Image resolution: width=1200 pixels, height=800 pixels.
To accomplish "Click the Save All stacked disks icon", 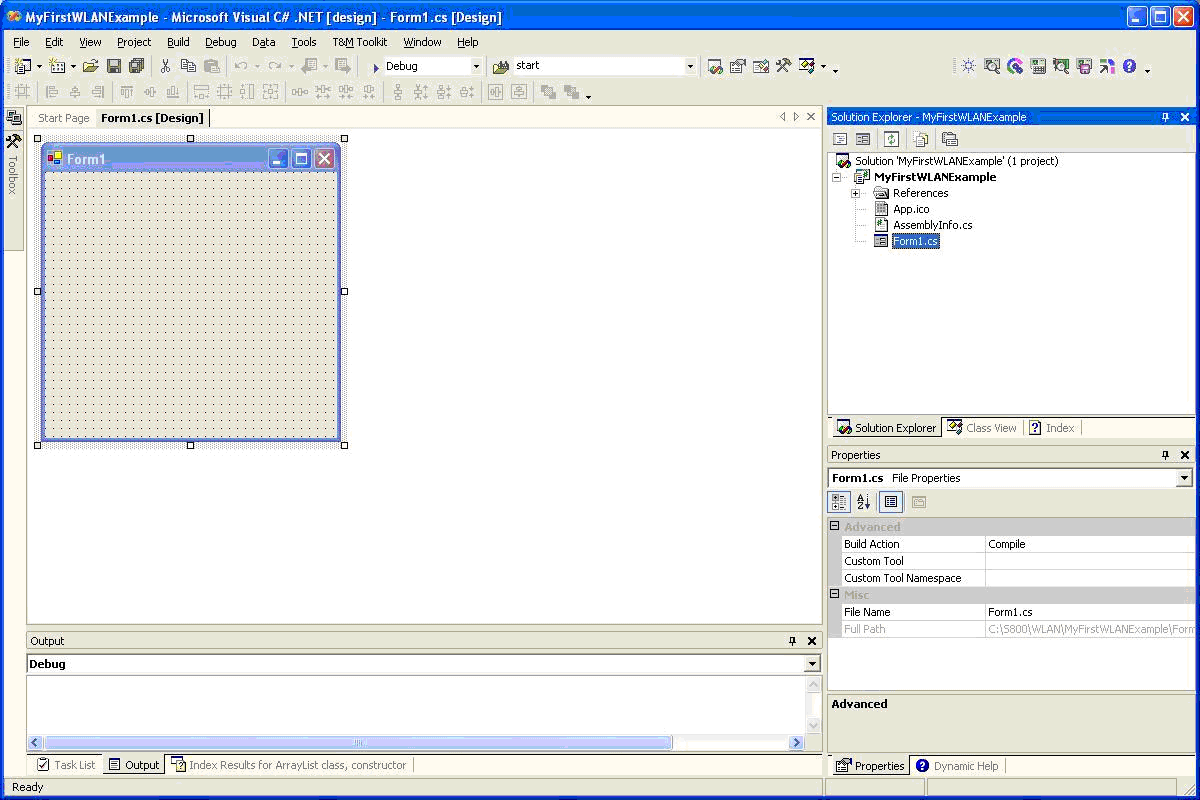I will 136,66.
